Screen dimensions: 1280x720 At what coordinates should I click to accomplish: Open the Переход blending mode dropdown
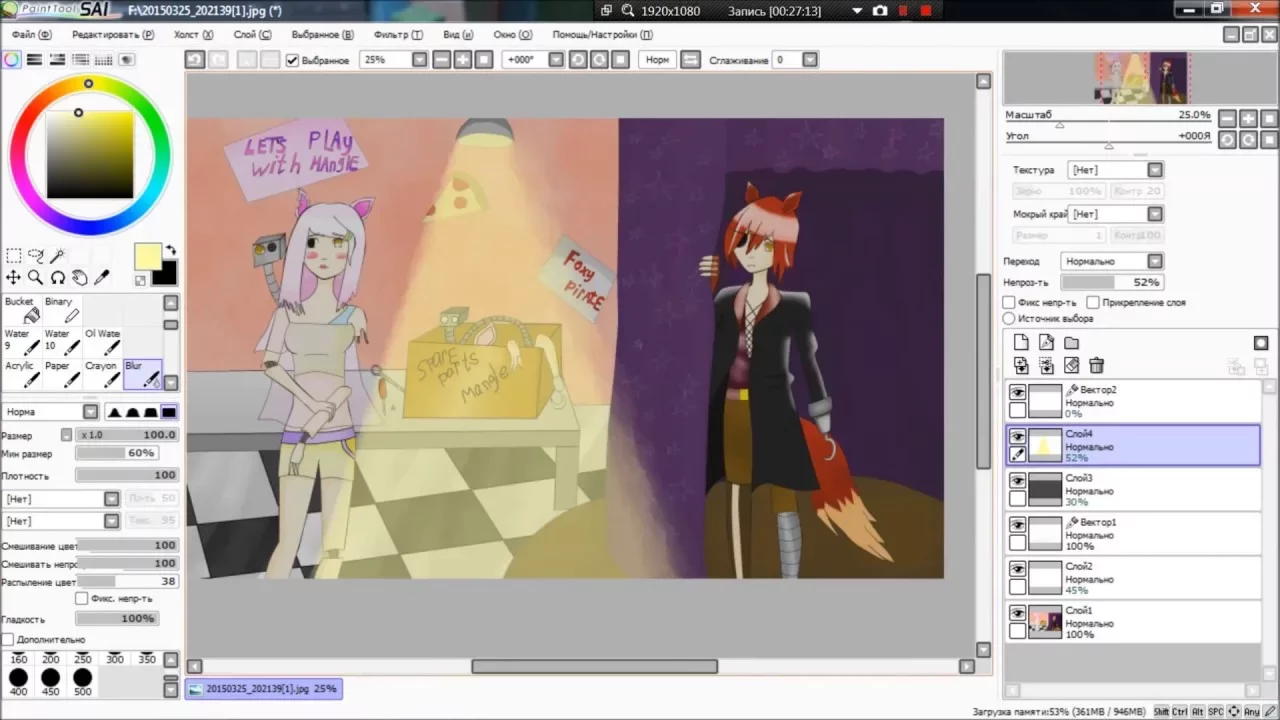pos(1111,261)
